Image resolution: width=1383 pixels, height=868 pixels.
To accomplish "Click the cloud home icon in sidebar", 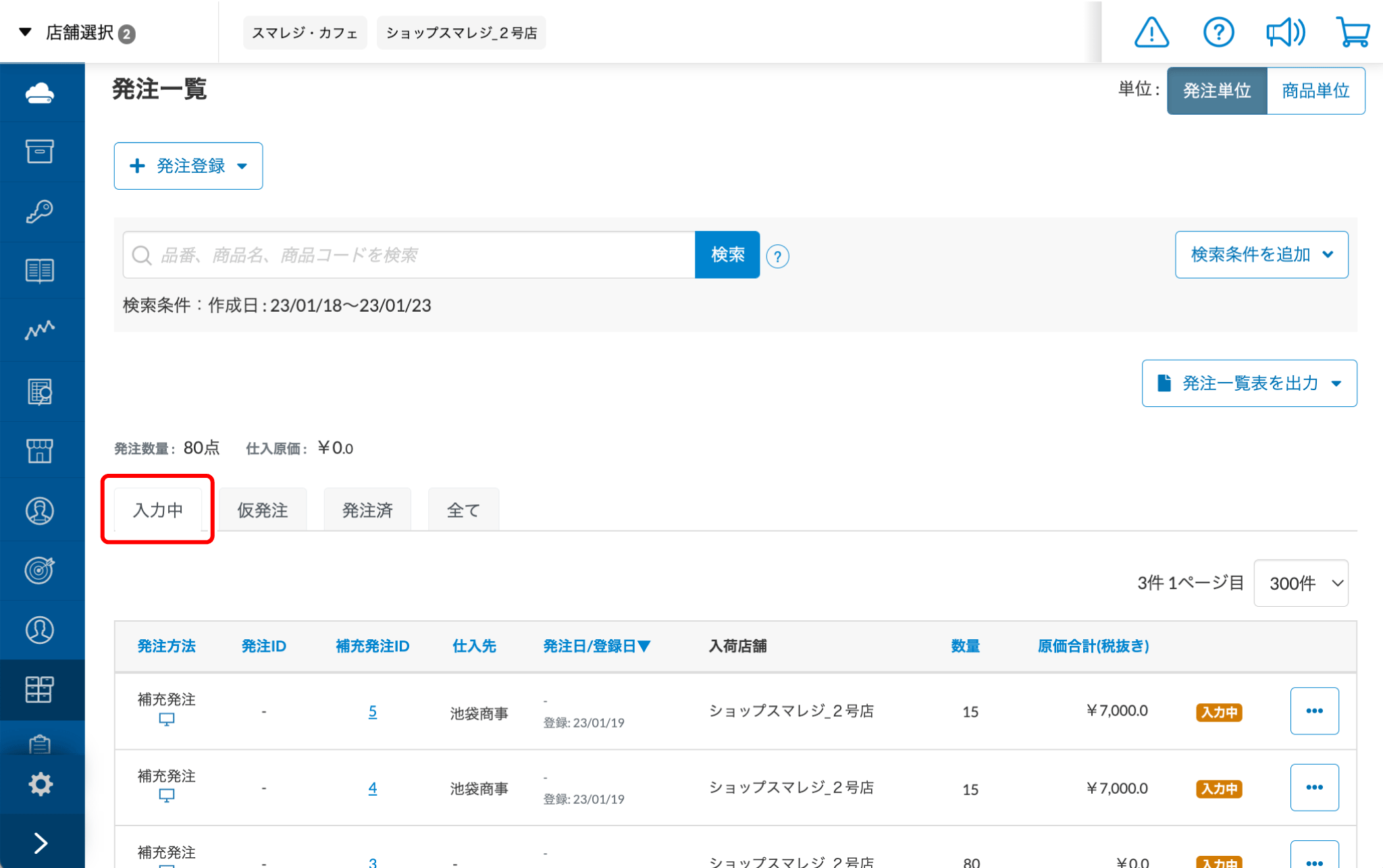I will (40, 92).
